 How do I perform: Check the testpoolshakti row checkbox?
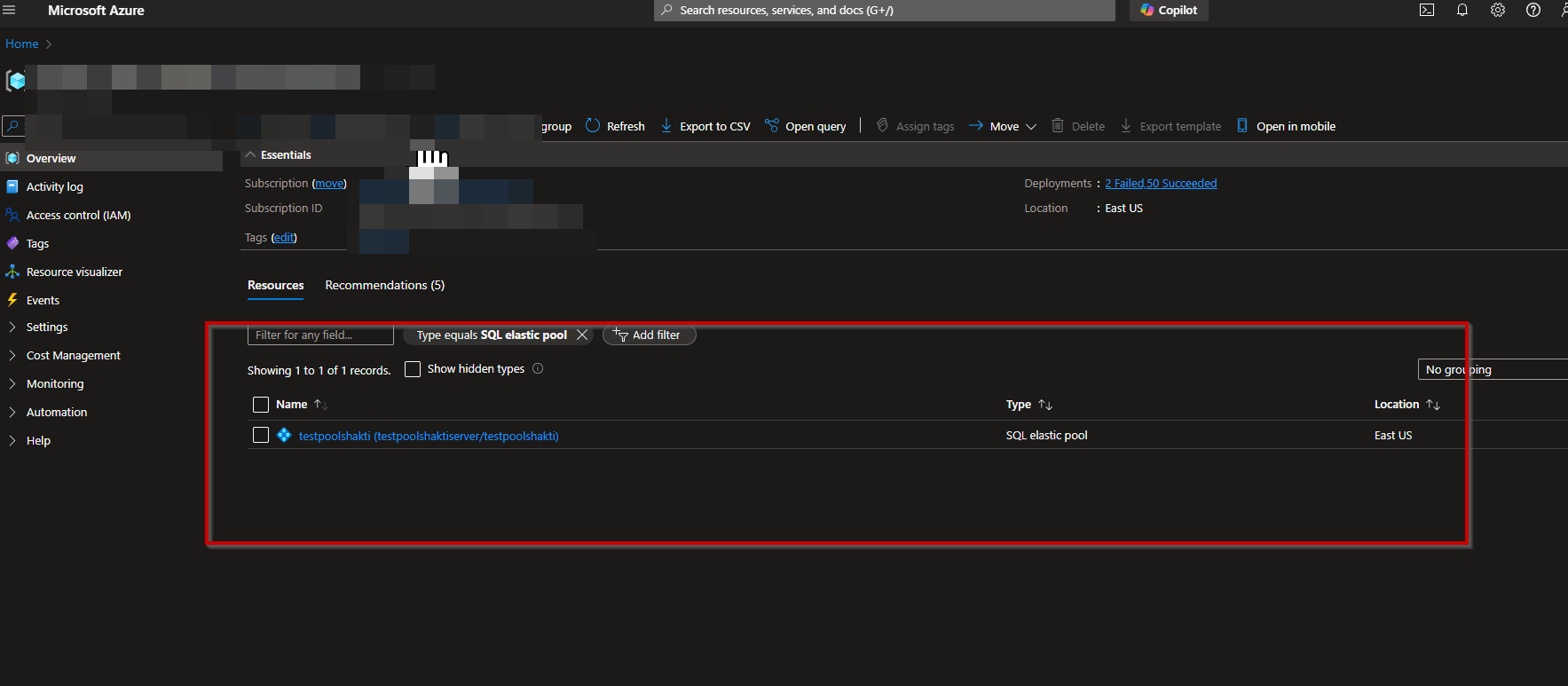(x=261, y=435)
